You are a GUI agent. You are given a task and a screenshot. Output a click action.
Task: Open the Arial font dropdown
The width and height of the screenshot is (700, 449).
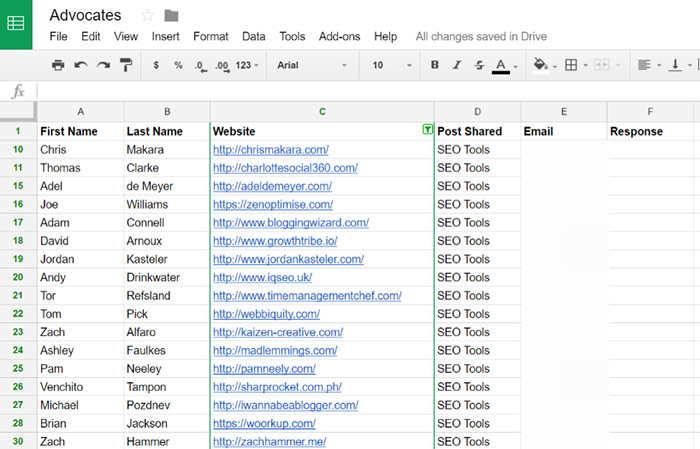[x=312, y=65]
